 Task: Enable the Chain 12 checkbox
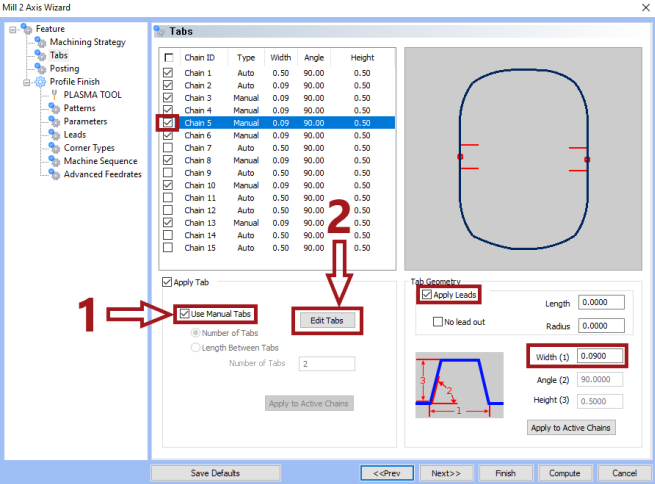click(168, 210)
